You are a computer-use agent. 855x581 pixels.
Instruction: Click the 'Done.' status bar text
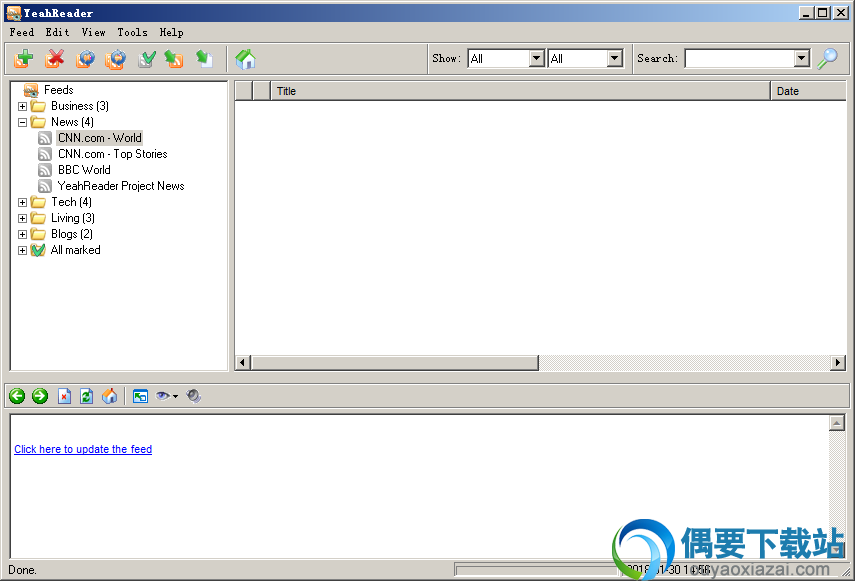(x=22, y=570)
